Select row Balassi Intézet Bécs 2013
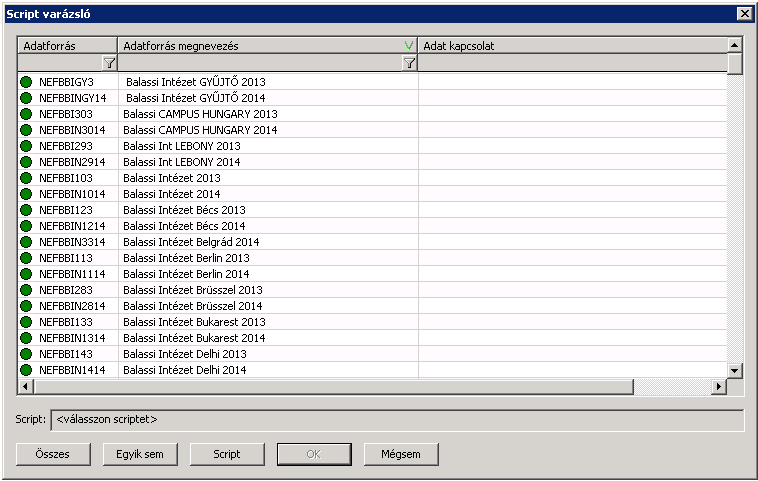The height and width of the screenshot is (481, 758). tap(373, 210)
